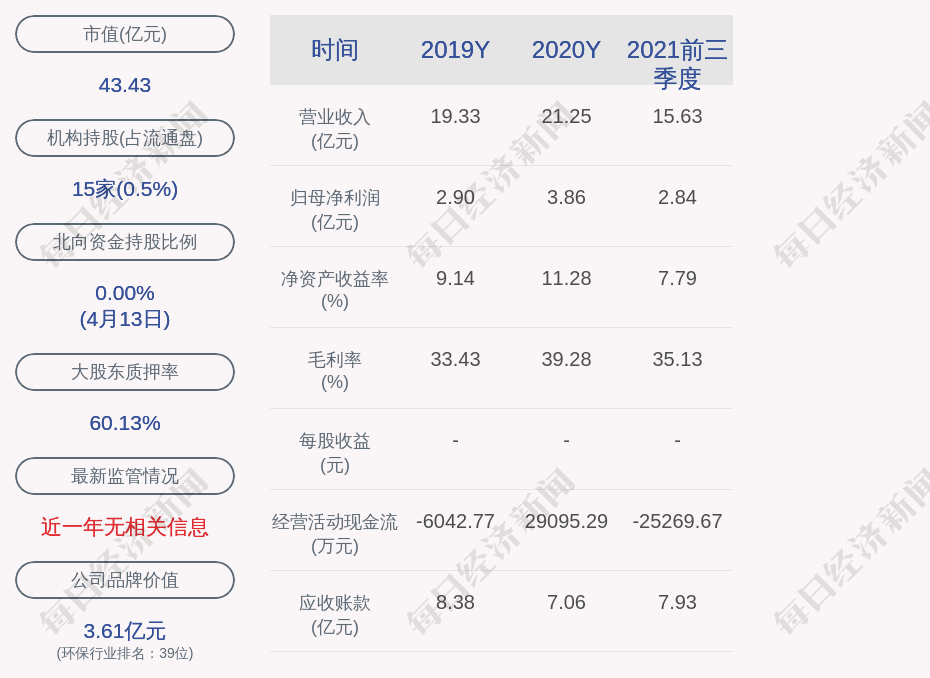Select the 环保行业排名：39位 note
930x678 pixels.
click(125, 654)
